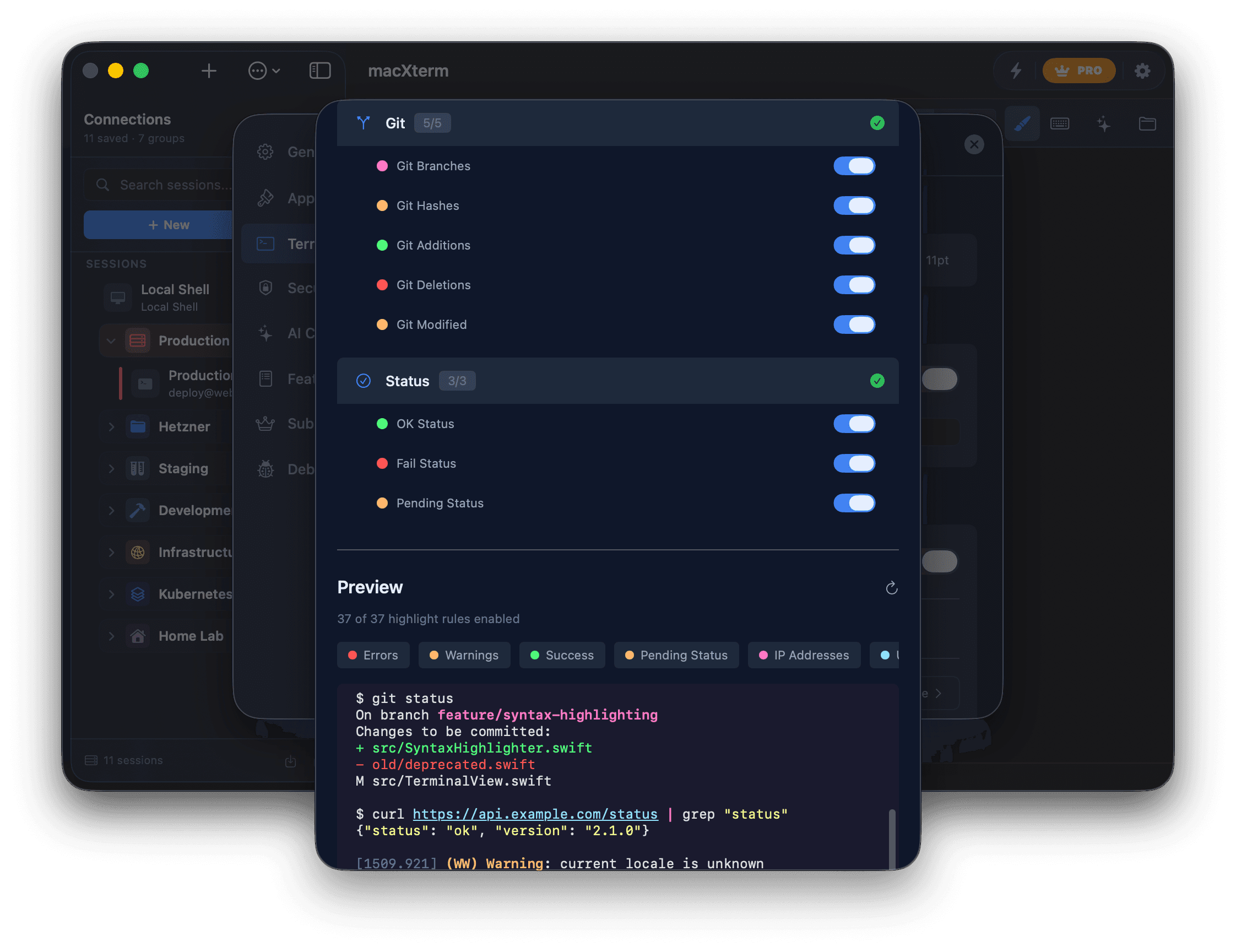Screen dimensions: 1236x952
Task: Expand the Kubernetes session group
Action: pos(111,594)
